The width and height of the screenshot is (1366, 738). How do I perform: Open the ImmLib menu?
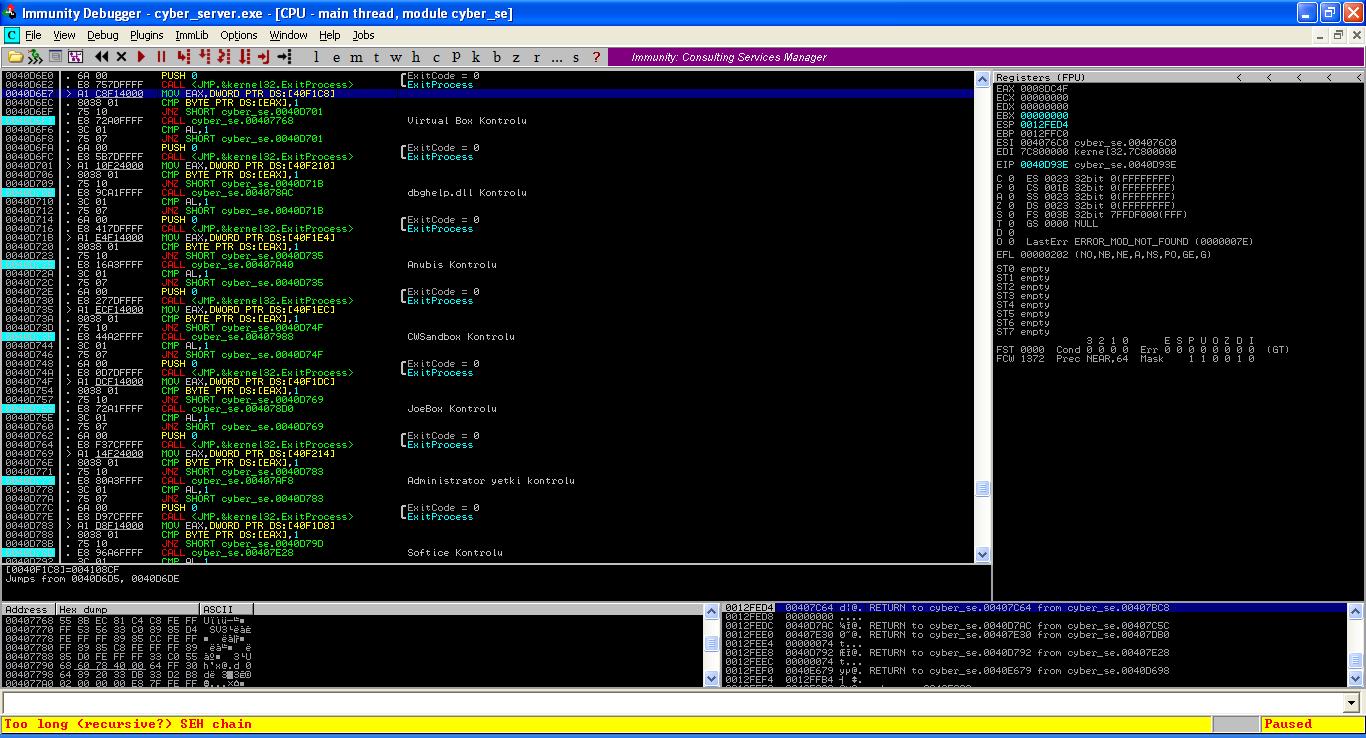(192, 35)
